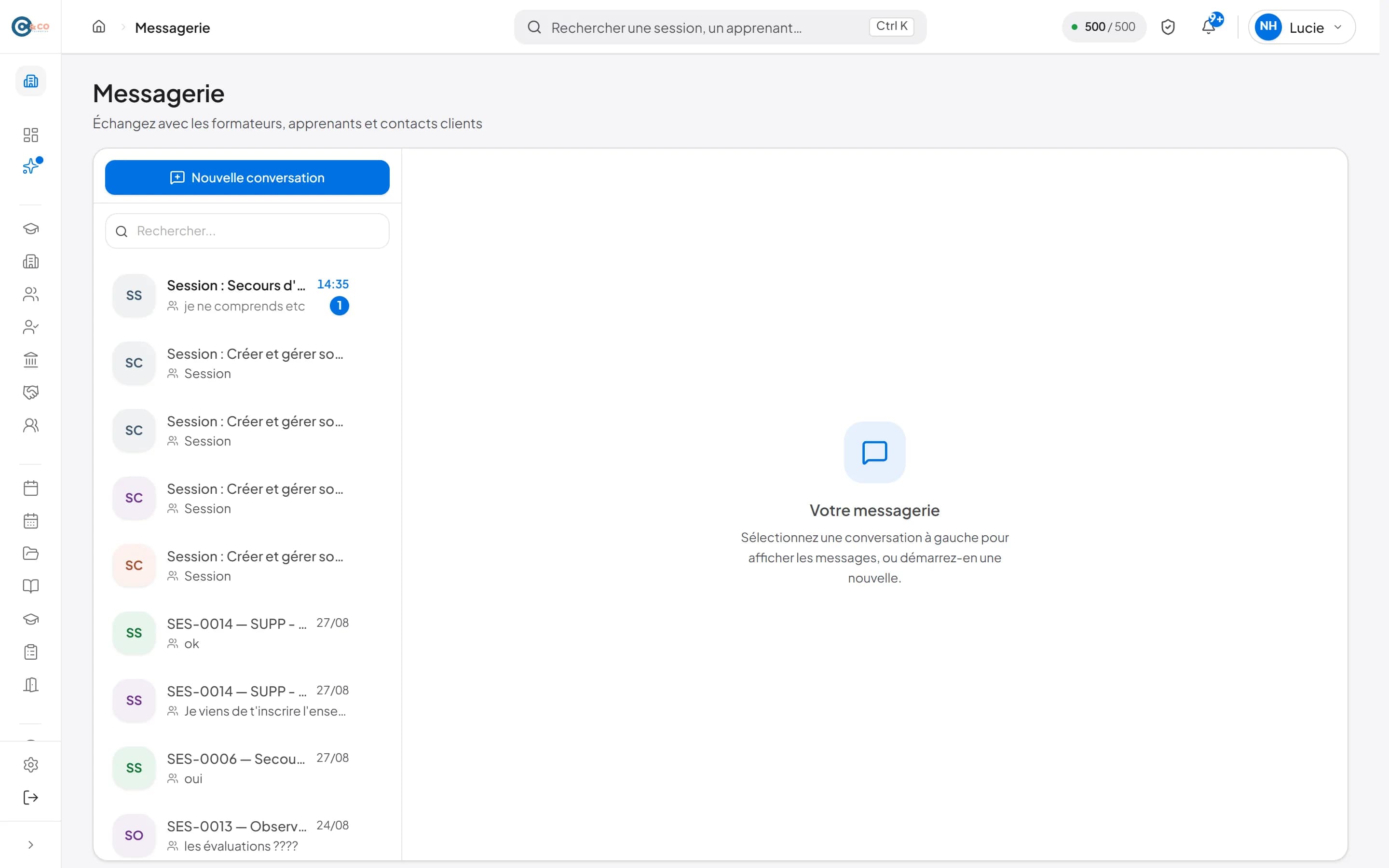The height and width of the screenshot is (868, 1389).
Task: Open the shield security icon in header
Action: coord(1168,27)
